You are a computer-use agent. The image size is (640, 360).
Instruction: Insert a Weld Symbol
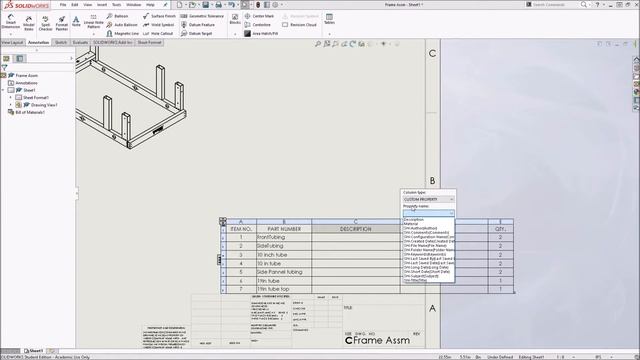tap(159, 25)
